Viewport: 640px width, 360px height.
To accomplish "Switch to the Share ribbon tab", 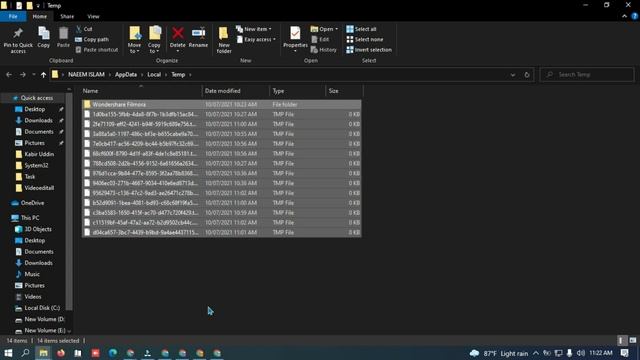I will click(67, 16).
